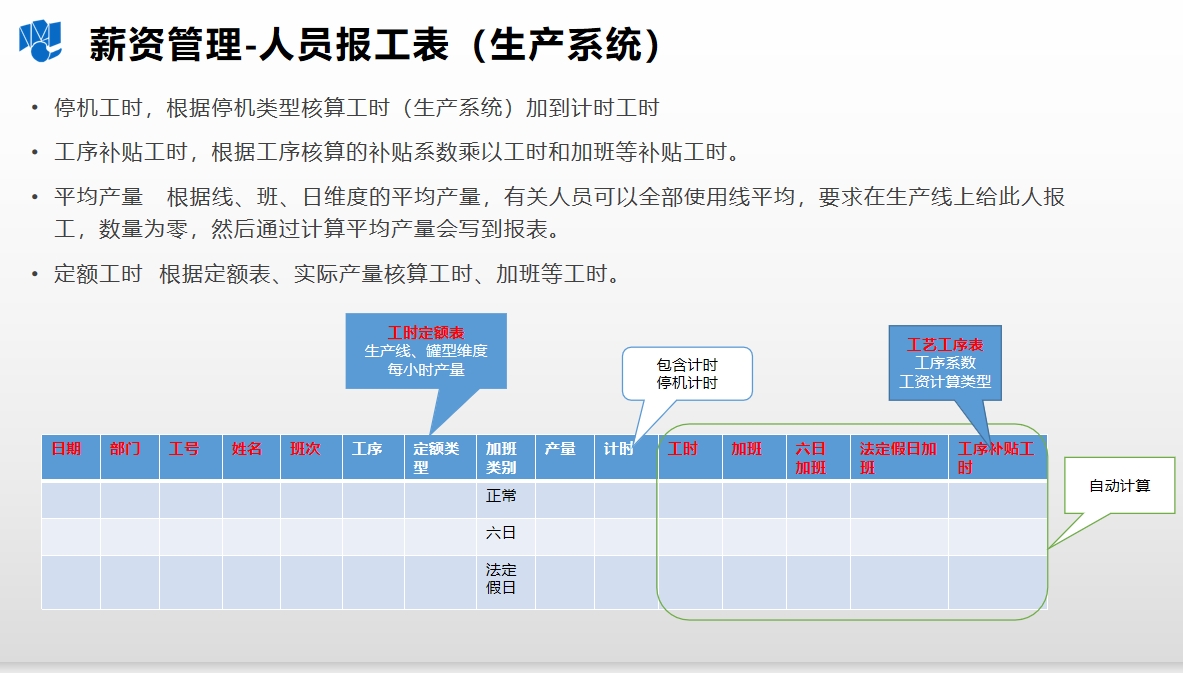Click the 六日 cell in the 加班类别 column

click(505, 536)
